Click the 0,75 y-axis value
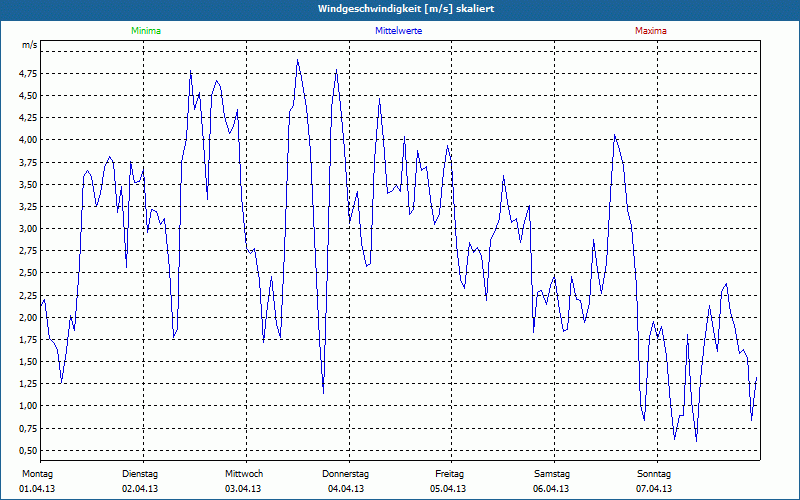This screenshot has width=800, height=500. 29,429
